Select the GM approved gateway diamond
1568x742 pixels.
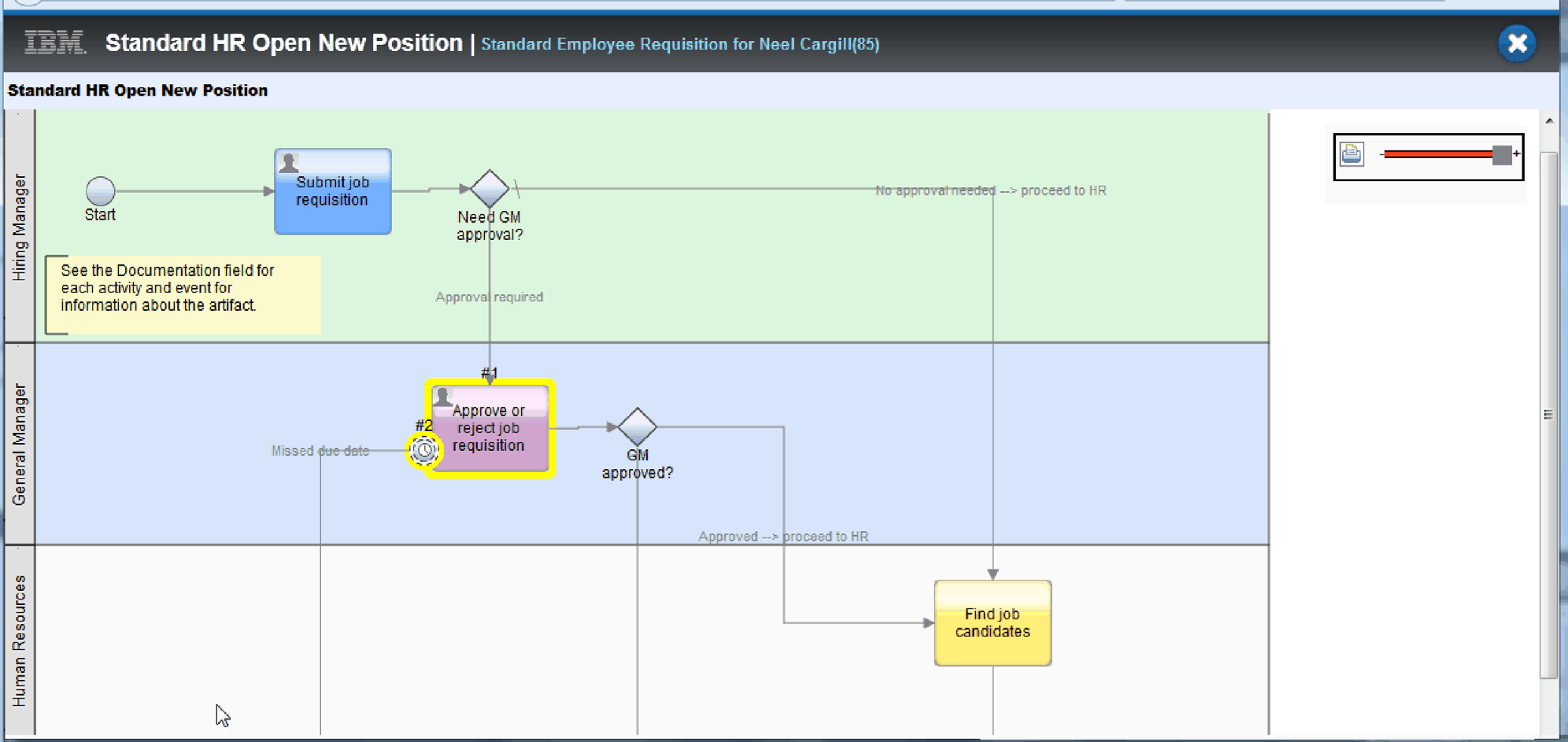[x=638, y=427]
